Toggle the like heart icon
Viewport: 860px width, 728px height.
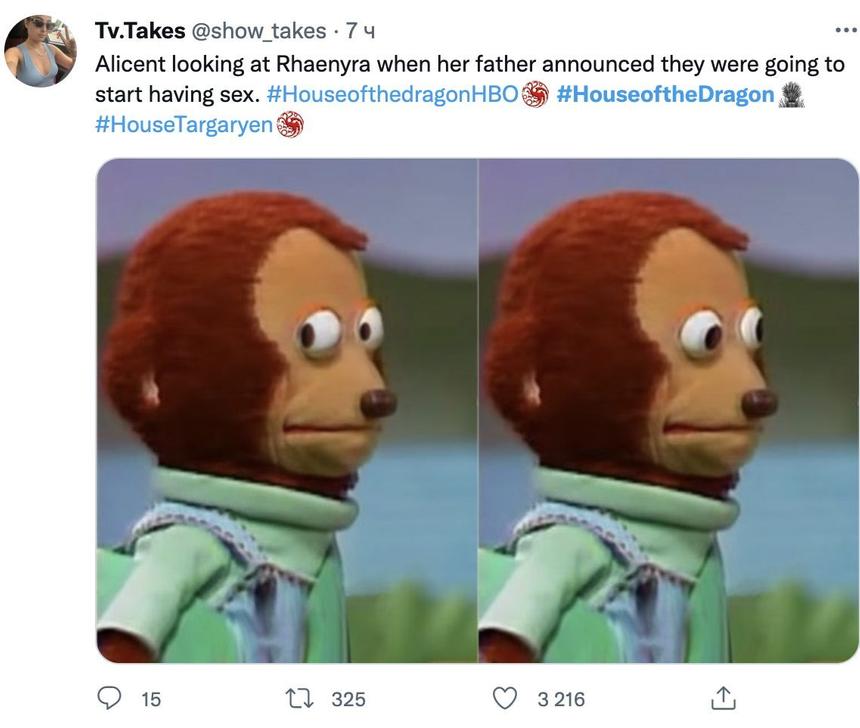tap(508, 698)
